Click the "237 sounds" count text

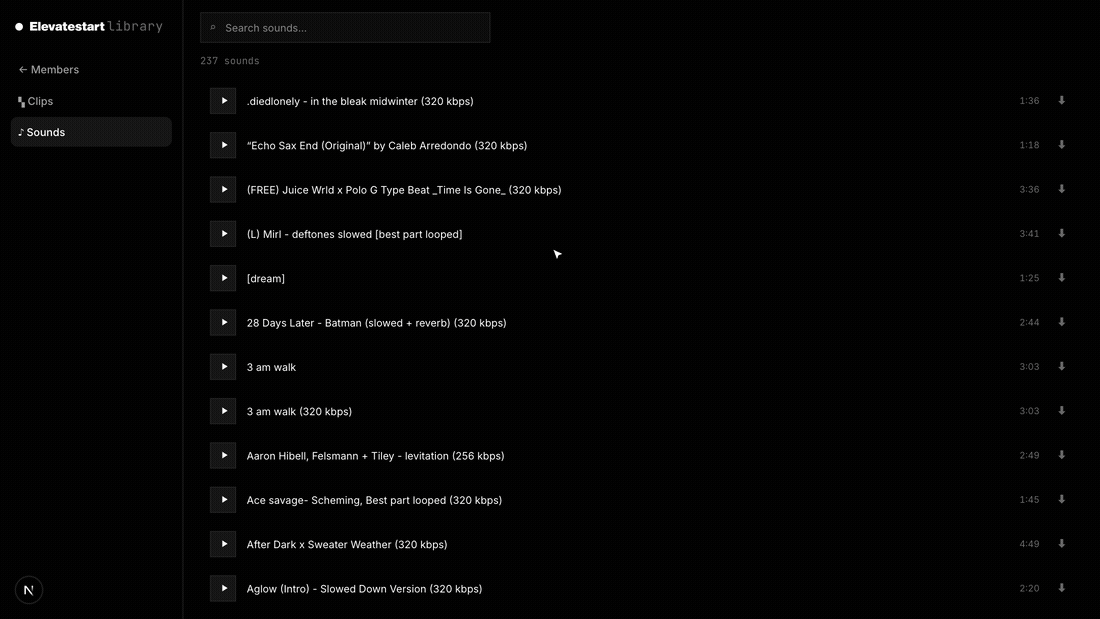tap(229, 61)
